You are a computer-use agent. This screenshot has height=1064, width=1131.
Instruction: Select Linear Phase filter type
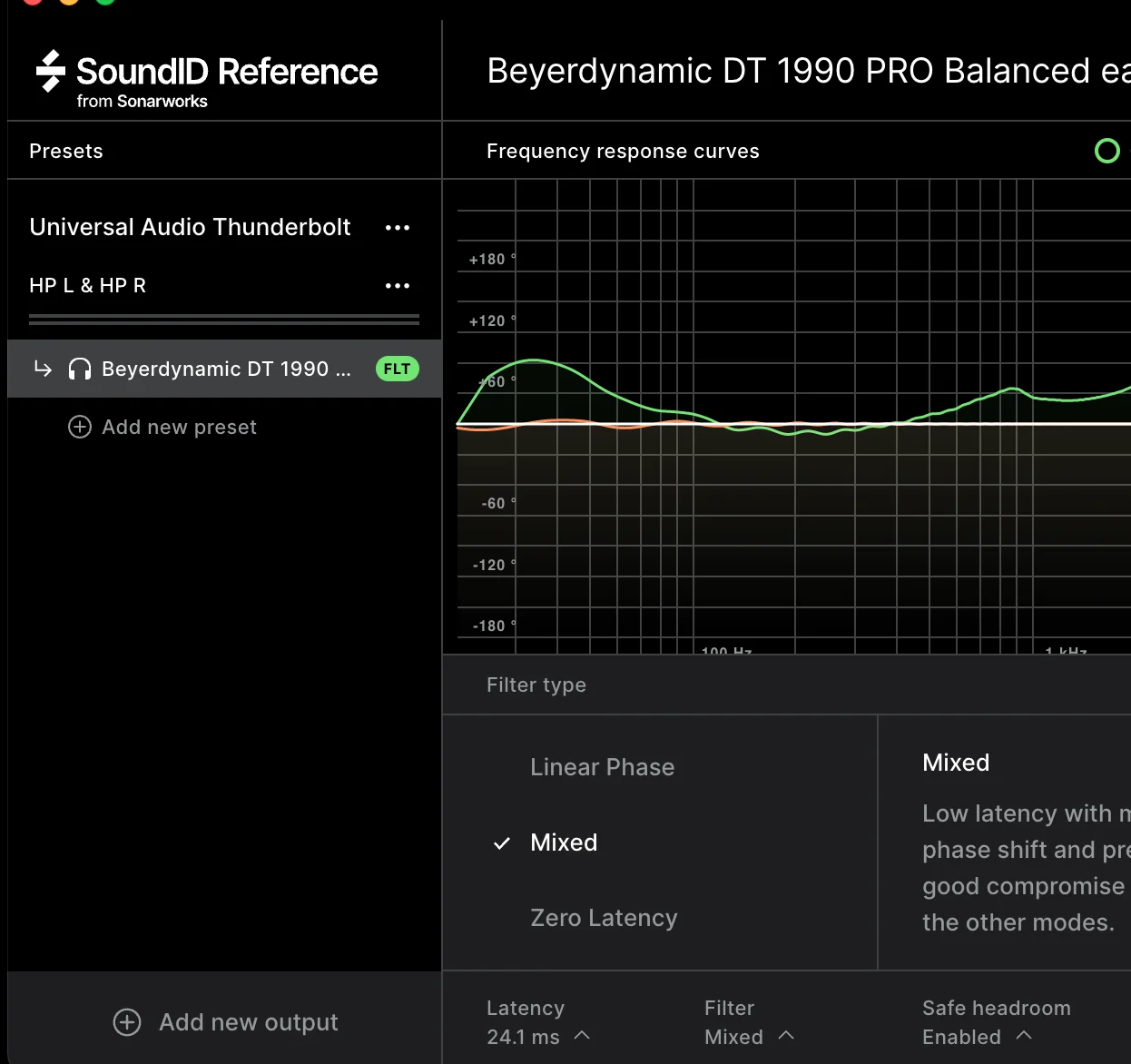pos(603,767)
